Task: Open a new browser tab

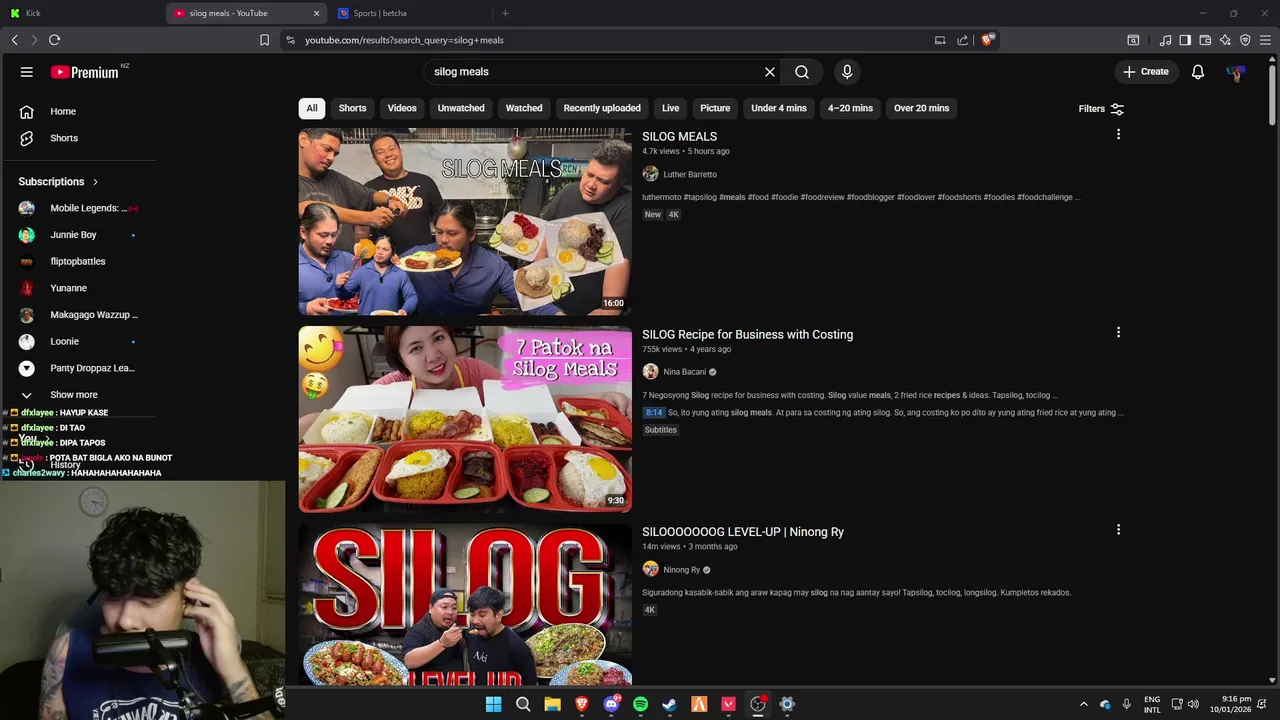Action: (x=505, y=13)
